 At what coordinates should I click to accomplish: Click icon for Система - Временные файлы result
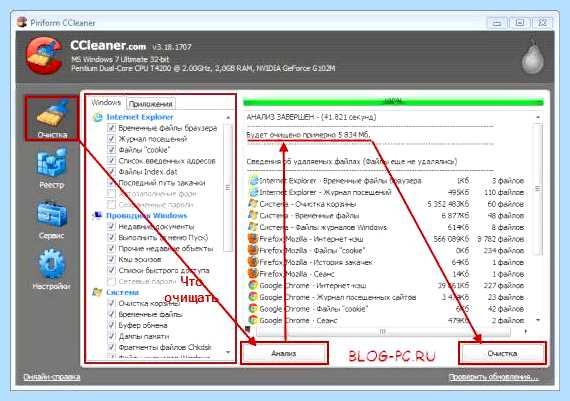tap(253, 216)
